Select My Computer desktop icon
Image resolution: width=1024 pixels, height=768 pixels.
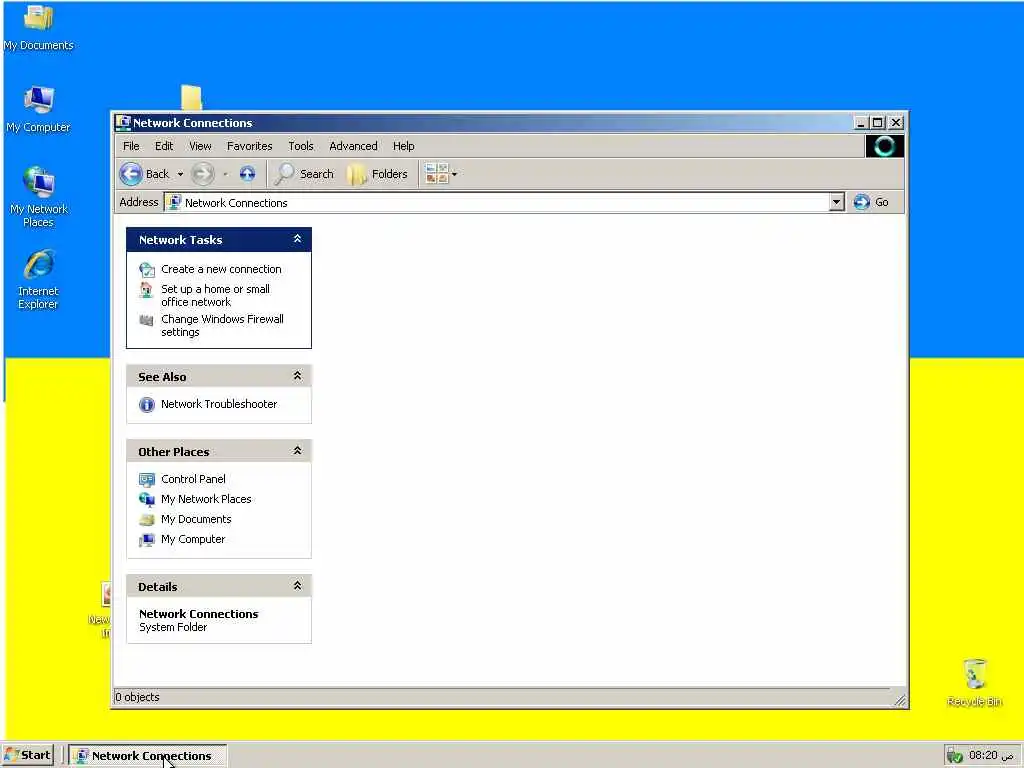39,110
